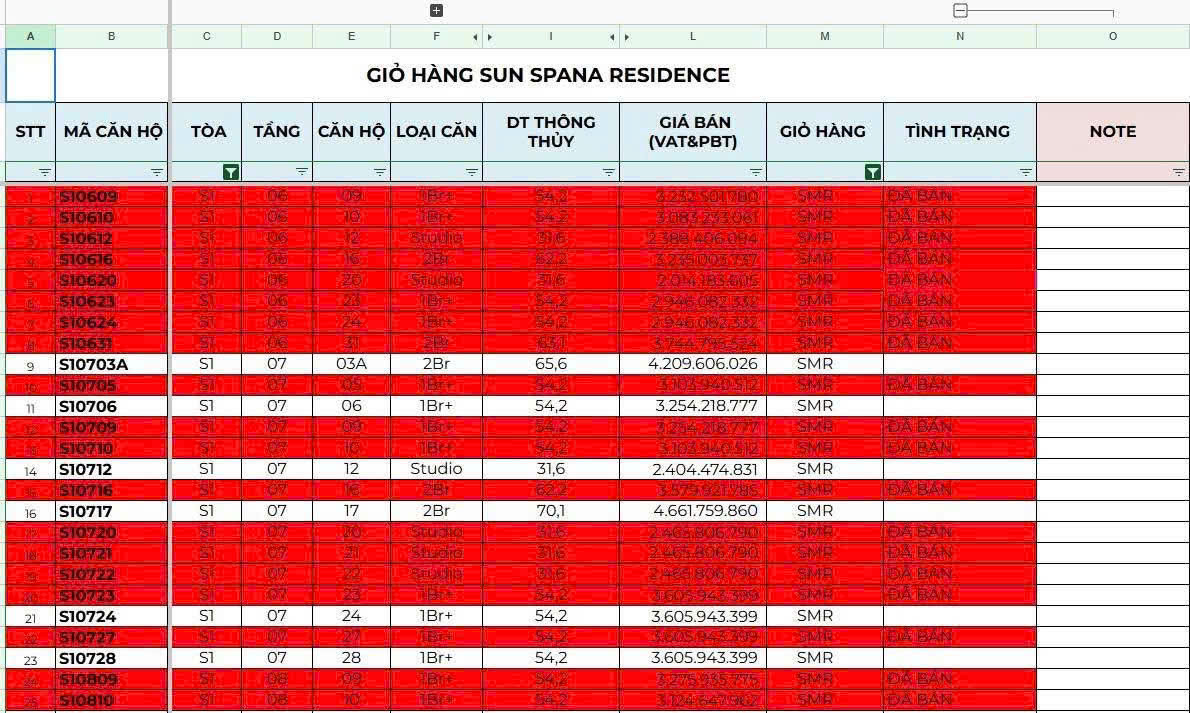
Task: Collapse the column group using minus button
Action: [960, 11]
